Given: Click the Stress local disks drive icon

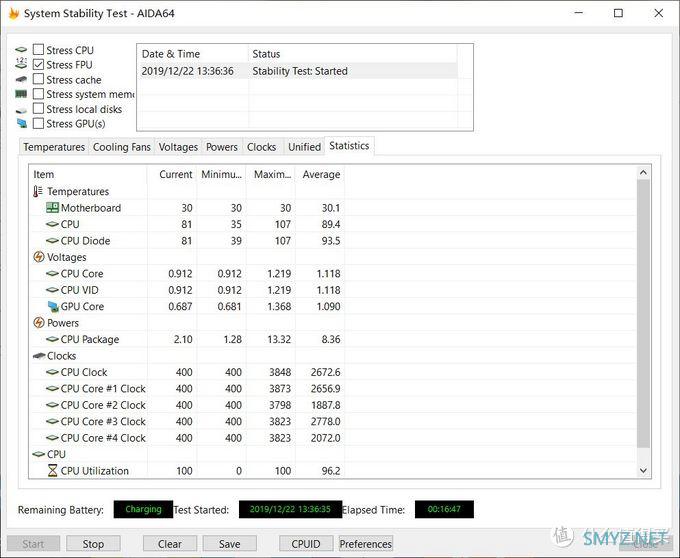Looking at the screenshot, I should coord(21,110).
